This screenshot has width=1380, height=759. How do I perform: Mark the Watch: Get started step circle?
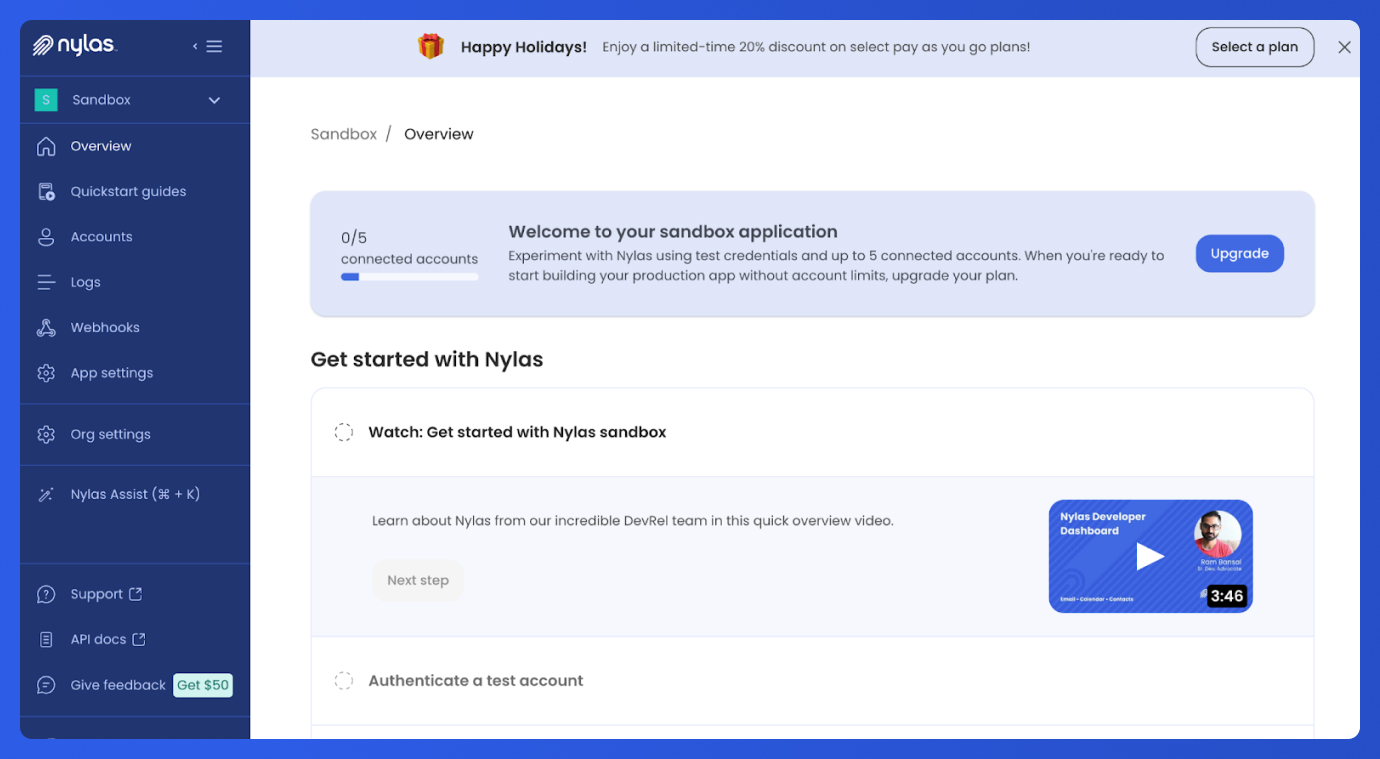(x=343, y=432)
